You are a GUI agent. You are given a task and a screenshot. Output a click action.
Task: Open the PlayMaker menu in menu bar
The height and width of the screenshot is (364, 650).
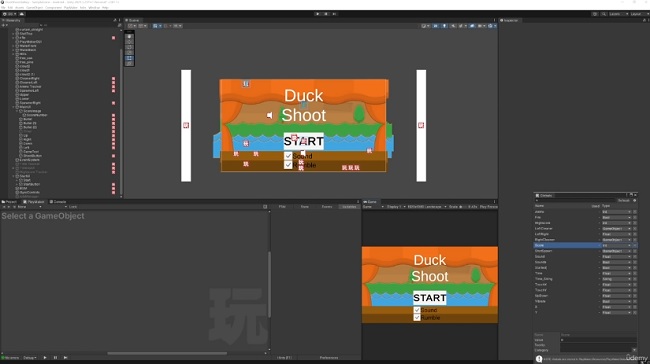[71, 7]
